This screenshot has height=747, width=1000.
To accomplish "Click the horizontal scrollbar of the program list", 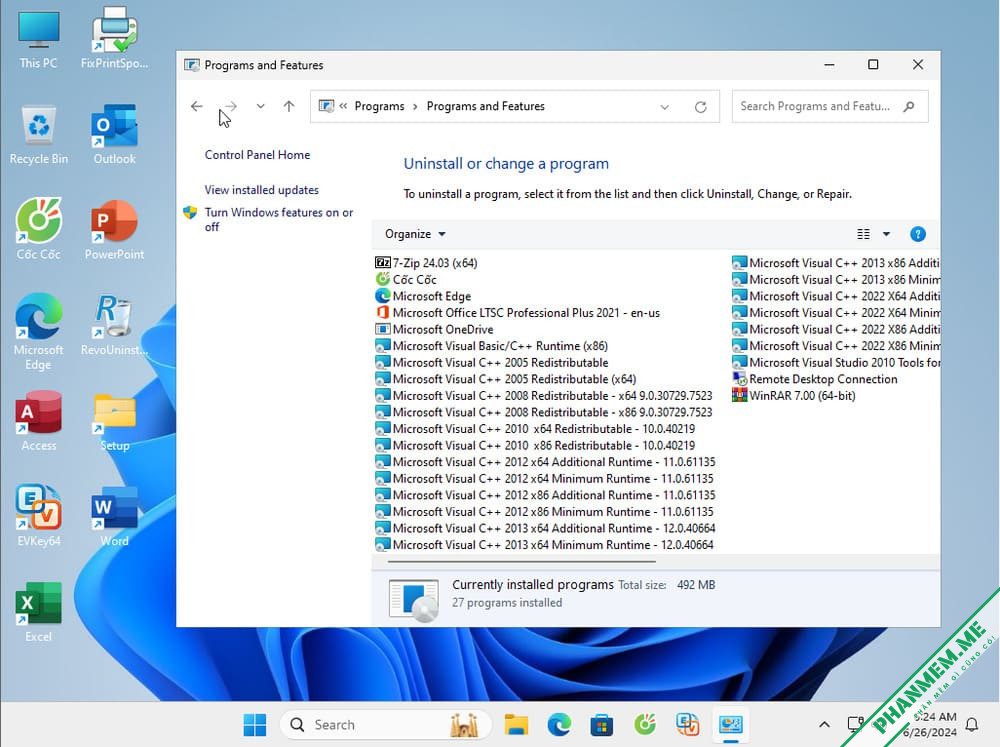I will [x=521, y=562].
